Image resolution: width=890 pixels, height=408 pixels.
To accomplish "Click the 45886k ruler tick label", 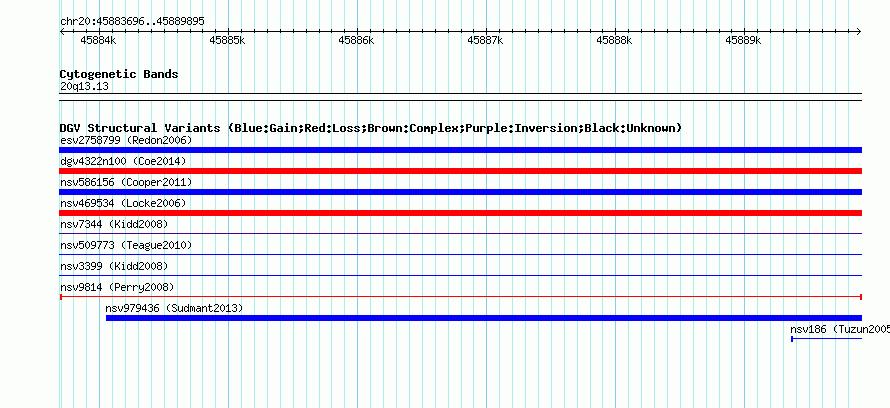I will [x=356, y=40].
